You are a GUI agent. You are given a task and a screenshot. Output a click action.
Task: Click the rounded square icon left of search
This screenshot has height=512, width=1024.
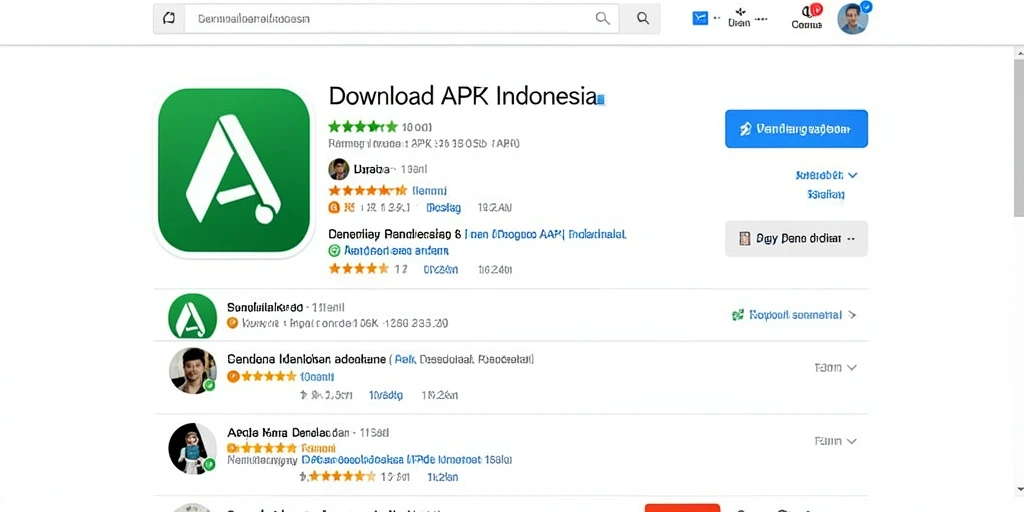(169, 18)
